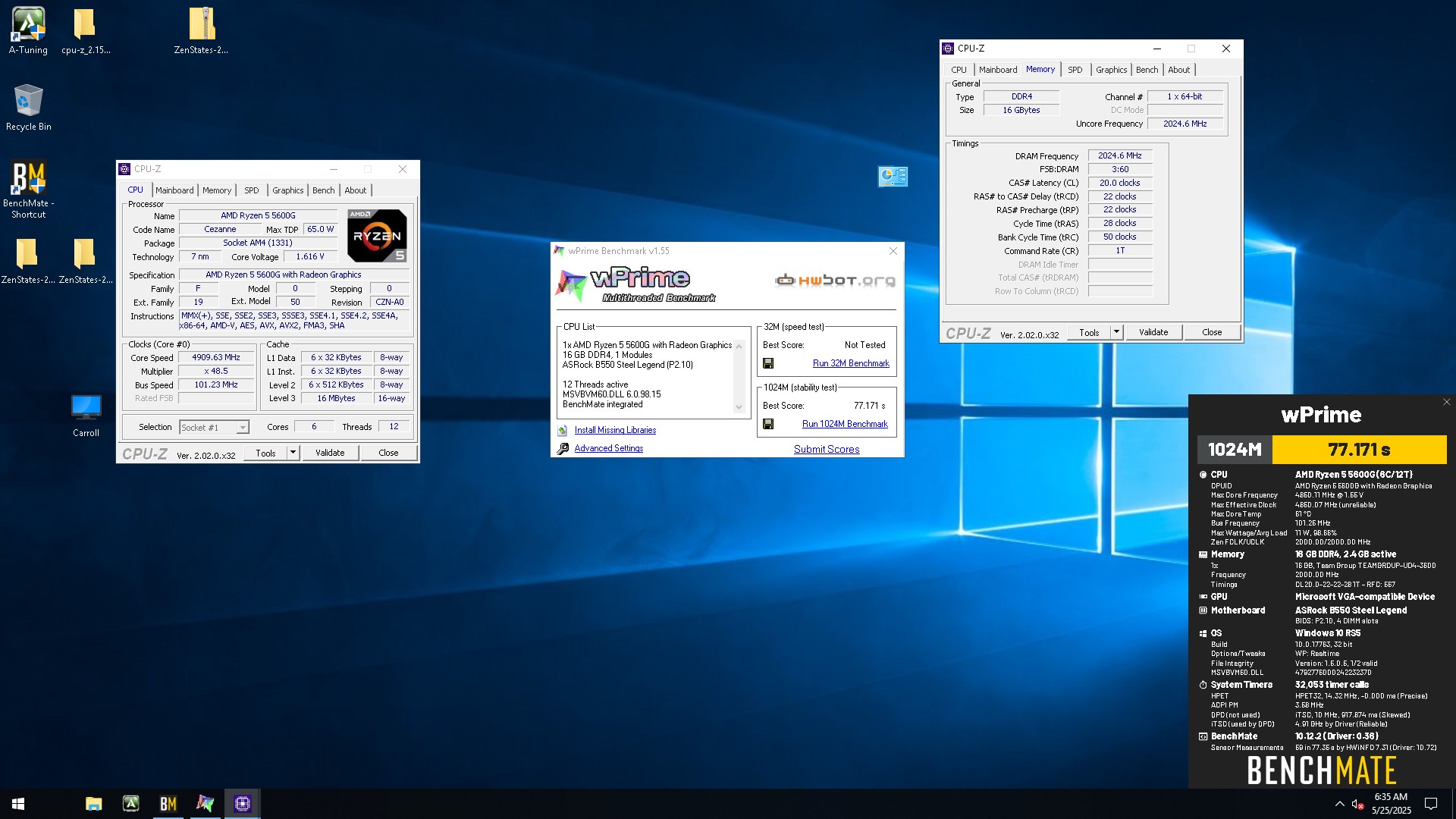The image size is (1456, 819).
Task: Select the Recycle Bin icon
Action: pos(28,108)
